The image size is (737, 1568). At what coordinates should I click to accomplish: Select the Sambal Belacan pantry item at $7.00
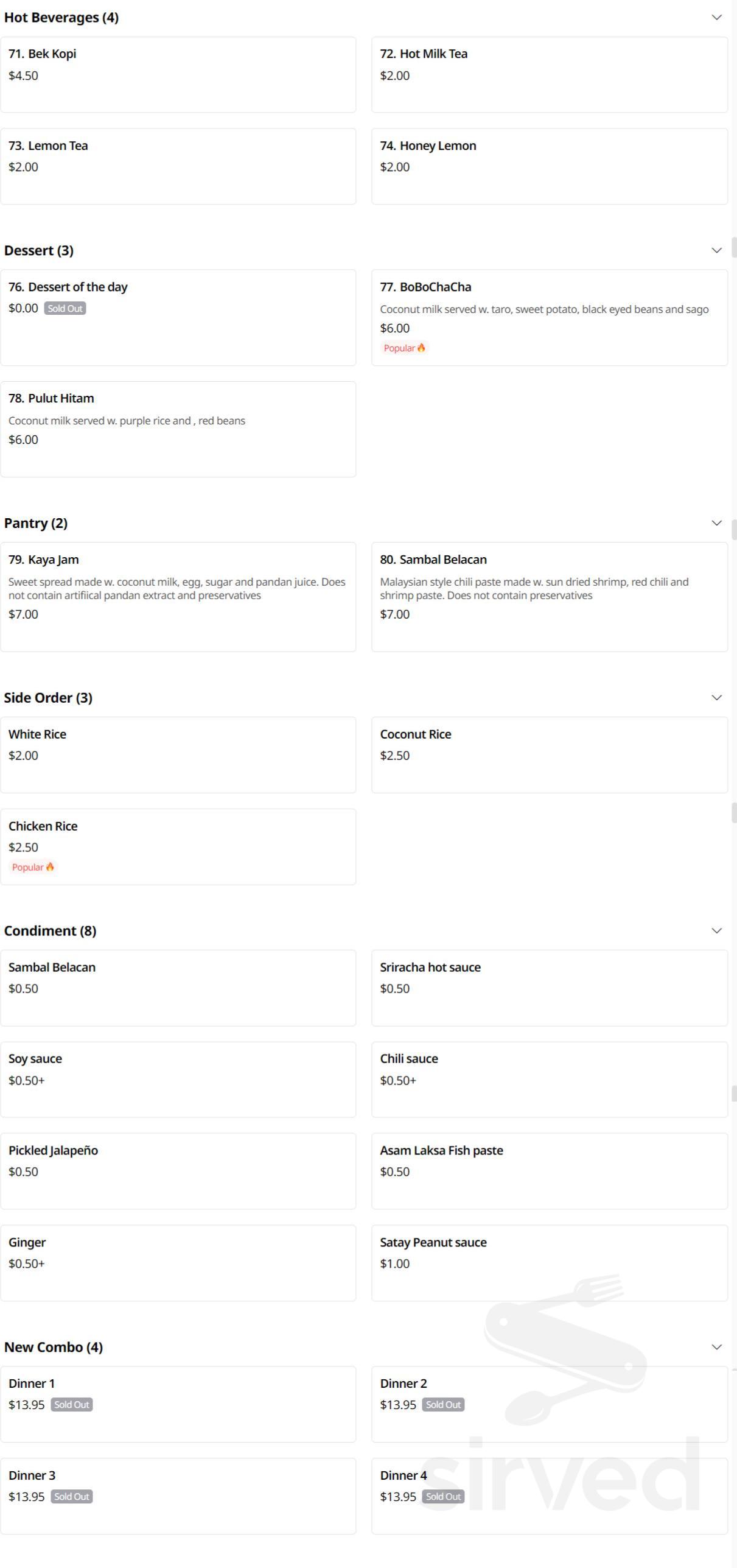pos(549,596)
